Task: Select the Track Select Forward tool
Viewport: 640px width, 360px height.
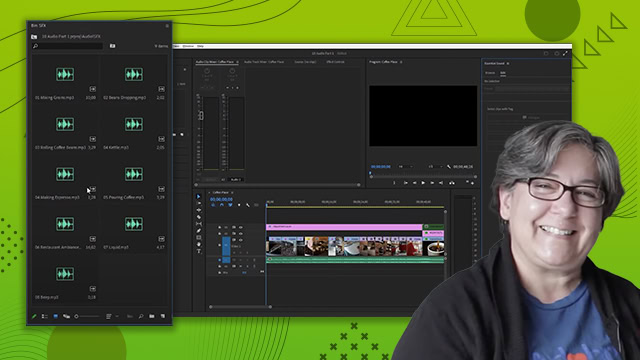Action: [199, 203]
